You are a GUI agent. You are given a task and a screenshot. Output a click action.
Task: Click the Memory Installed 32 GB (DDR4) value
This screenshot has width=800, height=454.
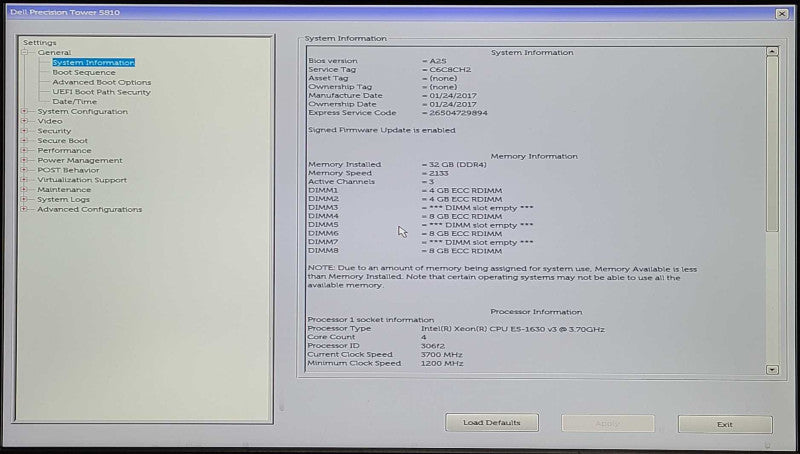coord(458,164)
